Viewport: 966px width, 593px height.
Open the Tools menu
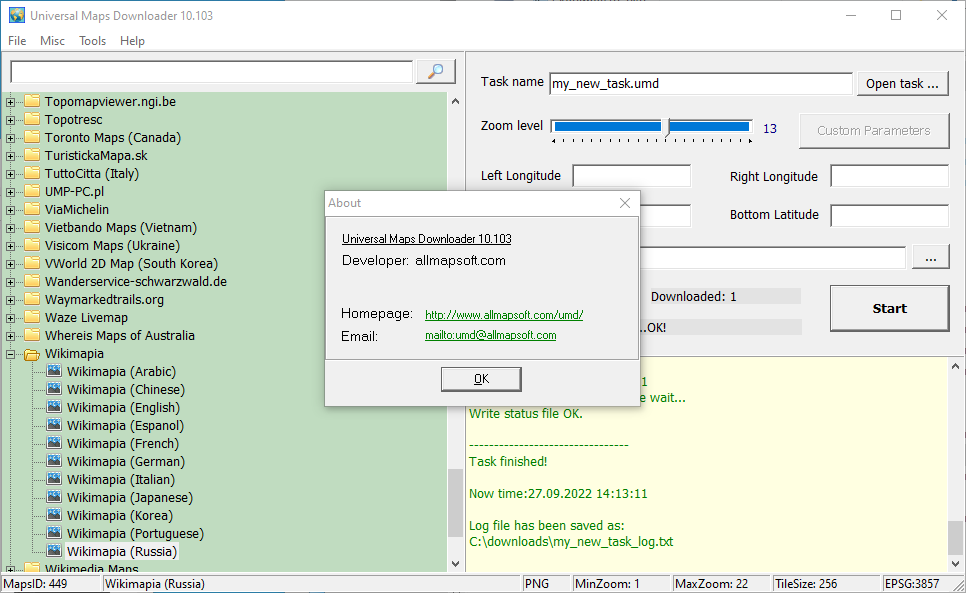pyautogui.click(x=92, y=41)
